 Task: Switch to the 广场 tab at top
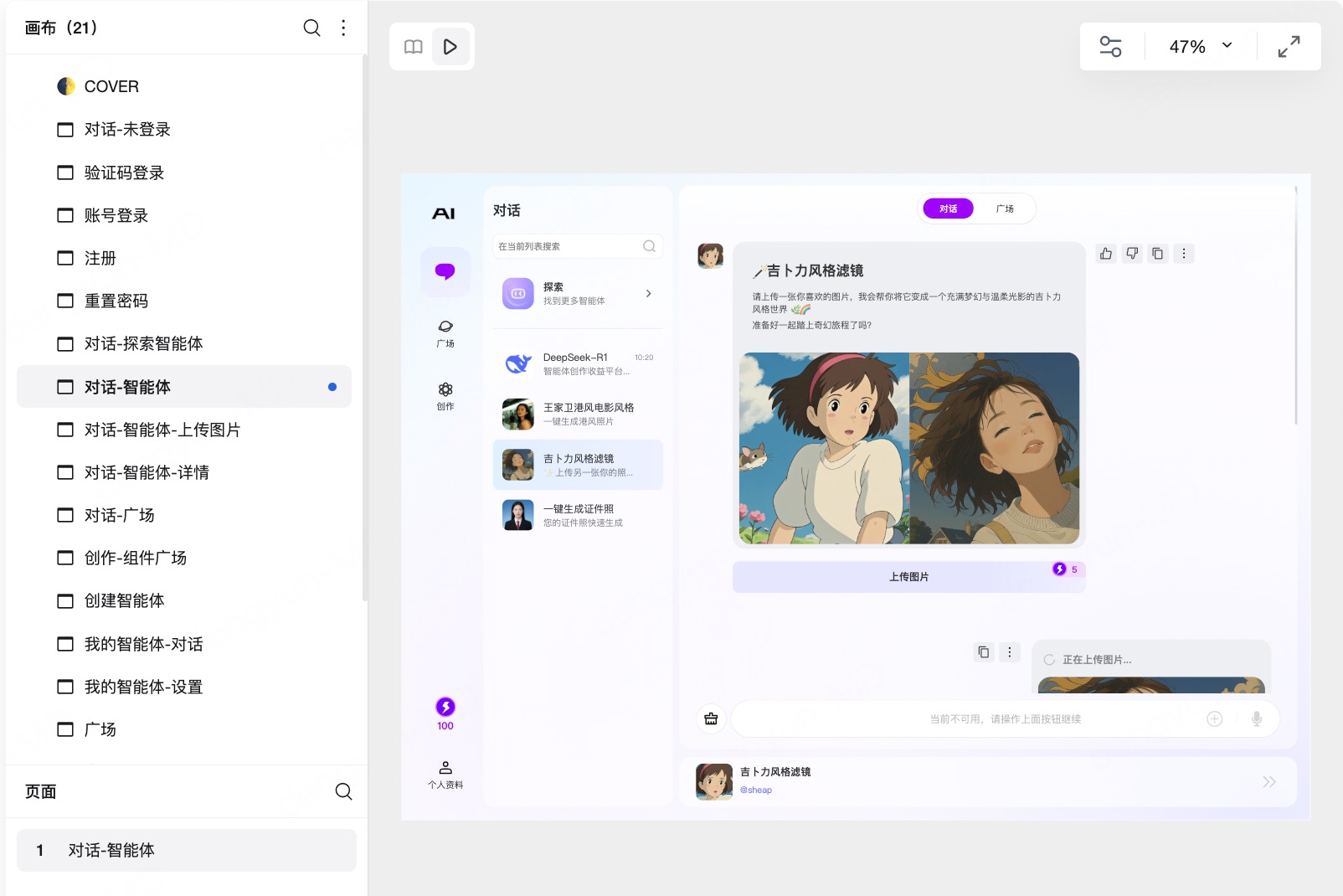(x=1005, y=209)
